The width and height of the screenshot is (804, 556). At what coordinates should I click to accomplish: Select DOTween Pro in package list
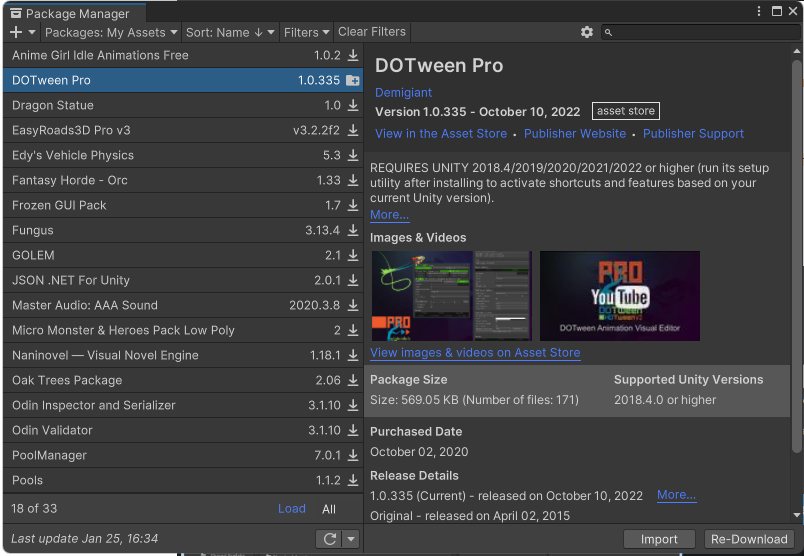[183, 81]
